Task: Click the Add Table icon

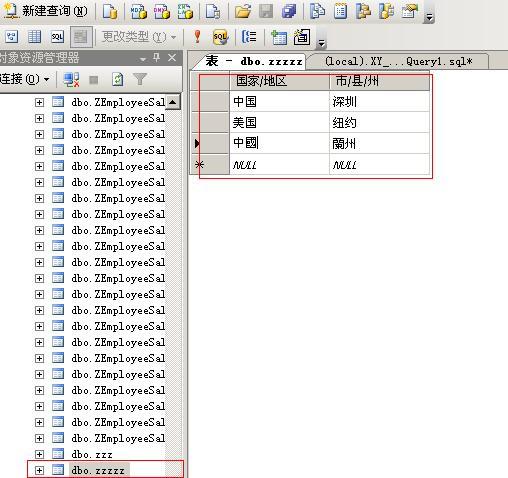Action: (x=279, y=37)
